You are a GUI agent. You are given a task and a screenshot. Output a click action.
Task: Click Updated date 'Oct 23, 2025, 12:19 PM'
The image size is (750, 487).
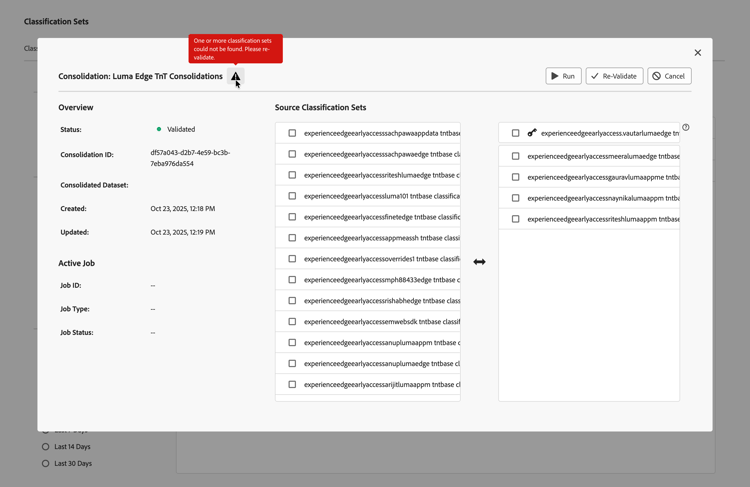click(183, 232)
